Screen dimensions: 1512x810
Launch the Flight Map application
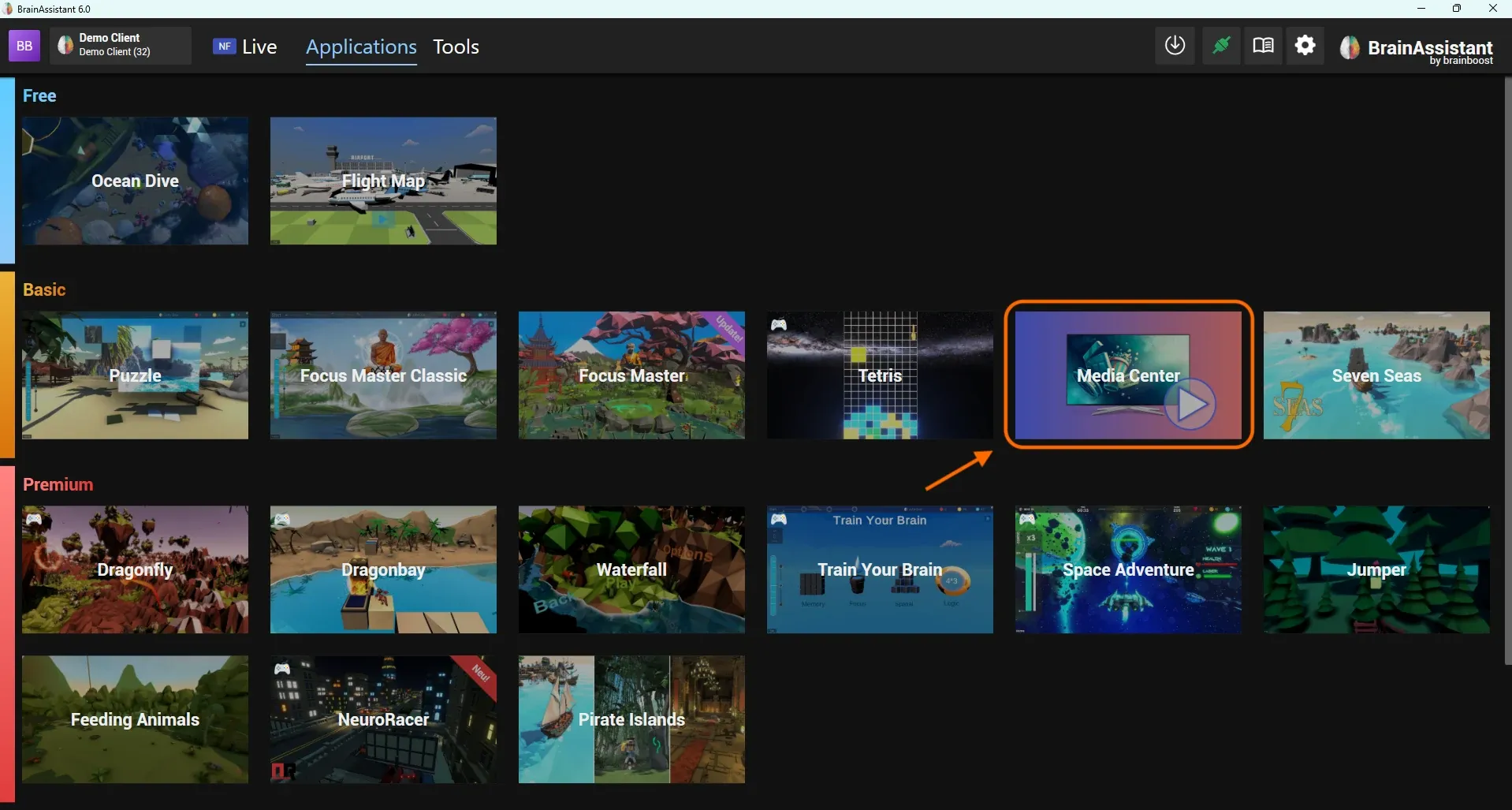383,181
